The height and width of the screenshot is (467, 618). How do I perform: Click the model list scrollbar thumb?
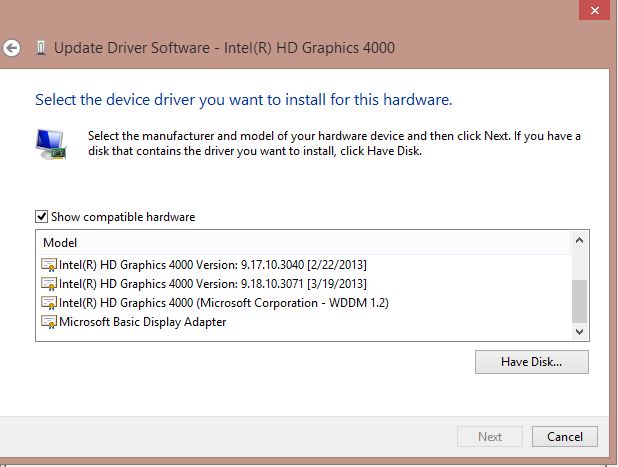tap(579, 301)
